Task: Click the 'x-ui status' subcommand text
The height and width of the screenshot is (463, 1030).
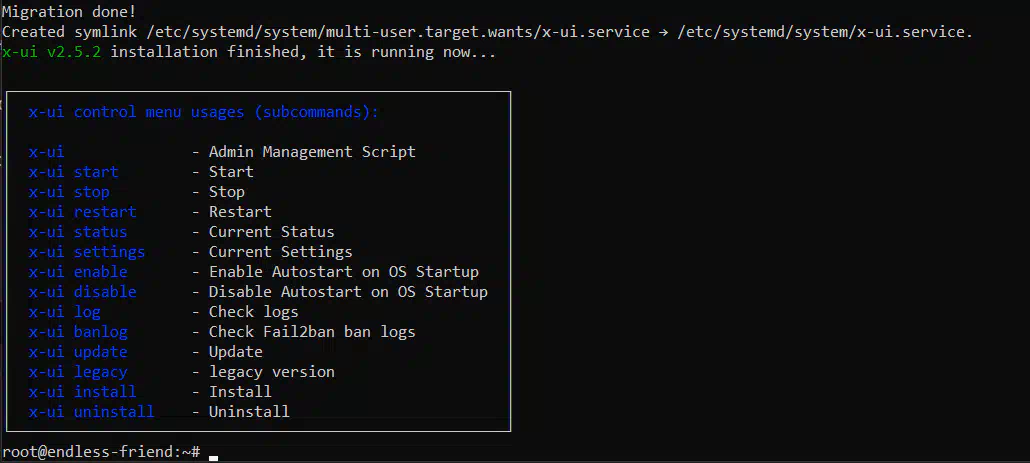Action: [78, 232]
